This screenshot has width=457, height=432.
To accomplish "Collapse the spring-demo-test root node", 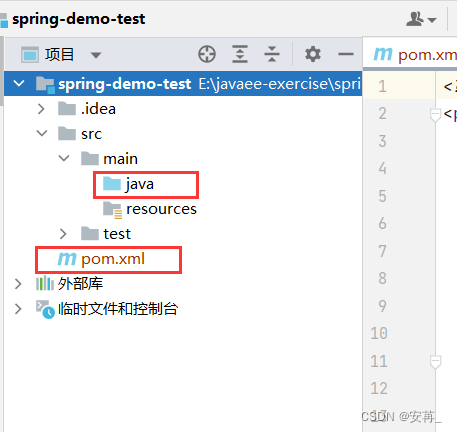I will click(x=19, y=83).
